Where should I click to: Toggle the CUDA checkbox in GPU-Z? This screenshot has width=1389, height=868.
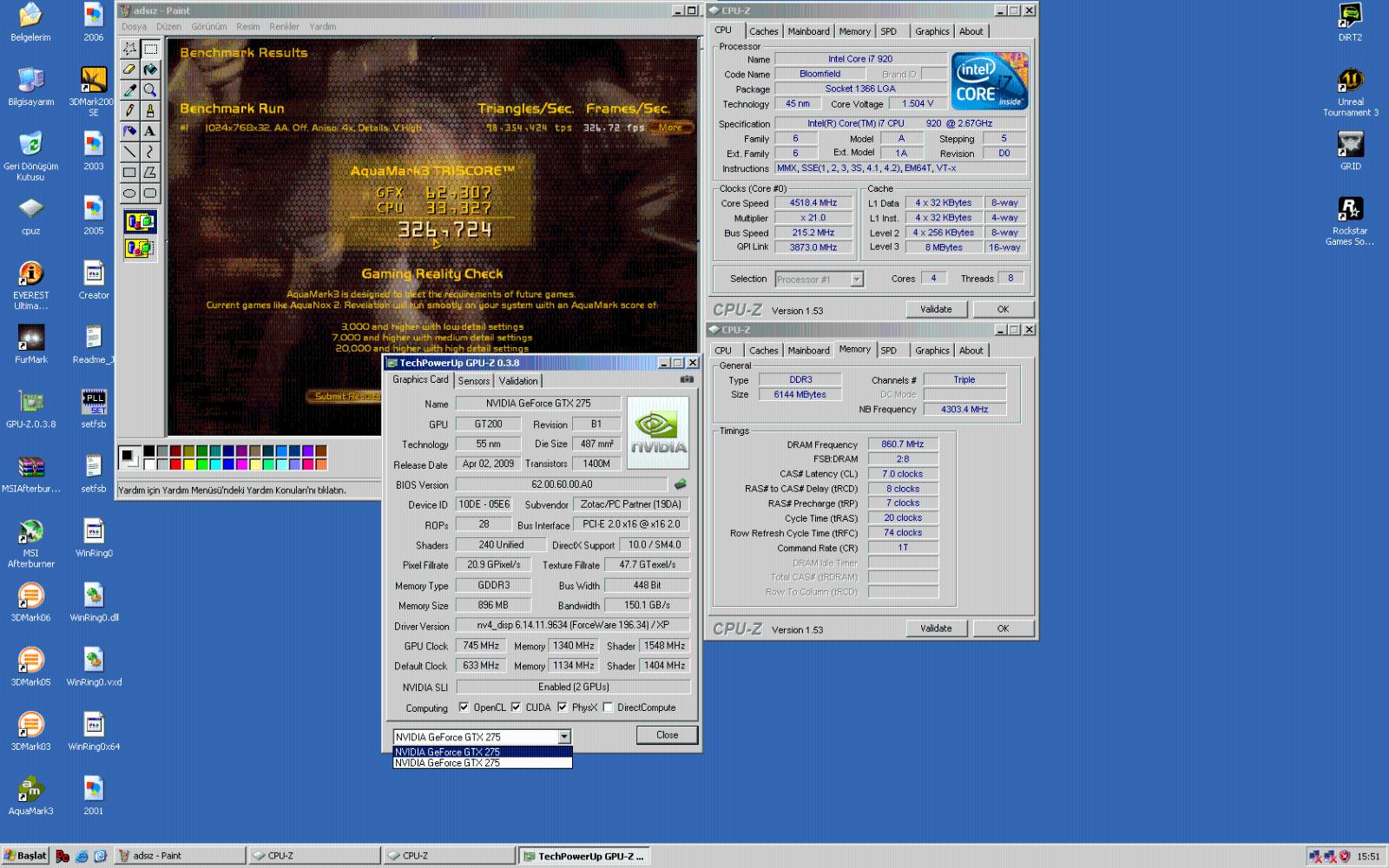(x=517, y=707)
